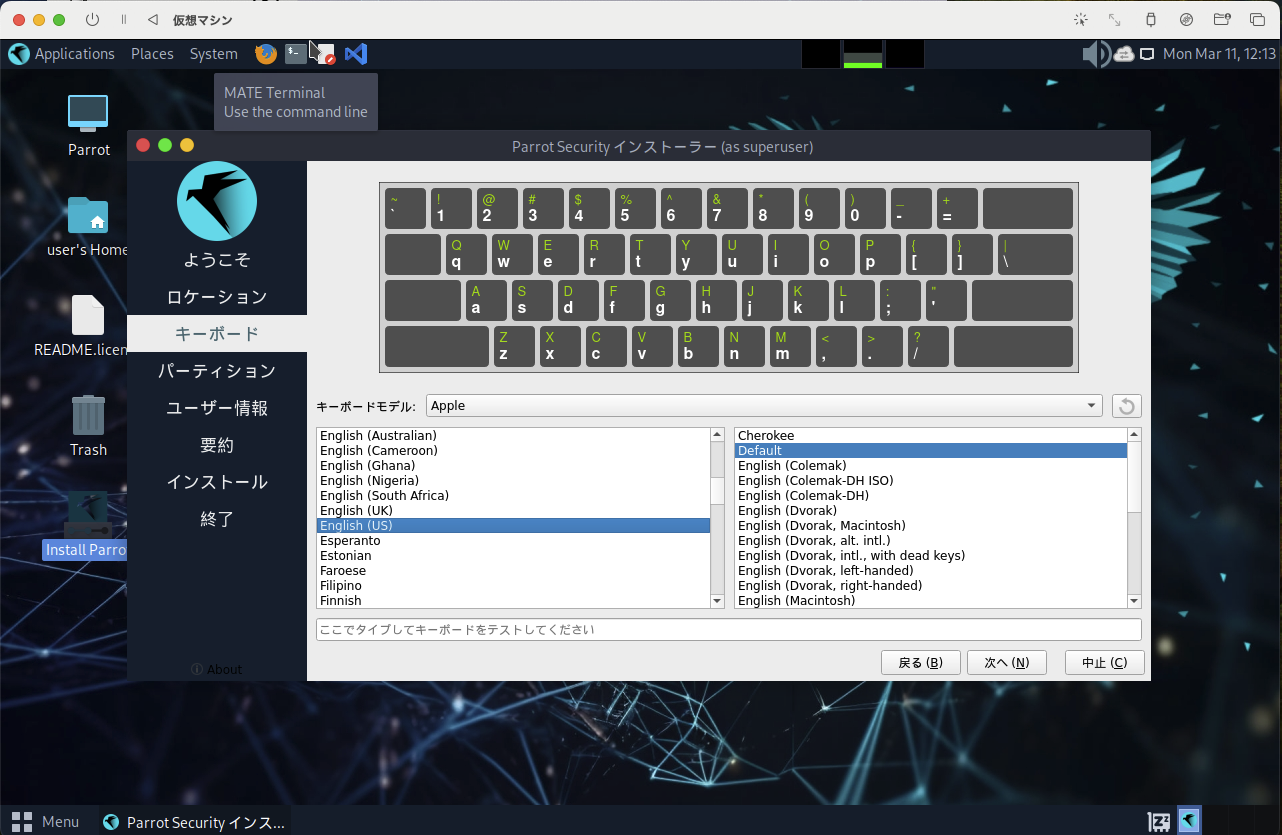
Task: Click the back triangle in VM toolbar
Action: 152,19
